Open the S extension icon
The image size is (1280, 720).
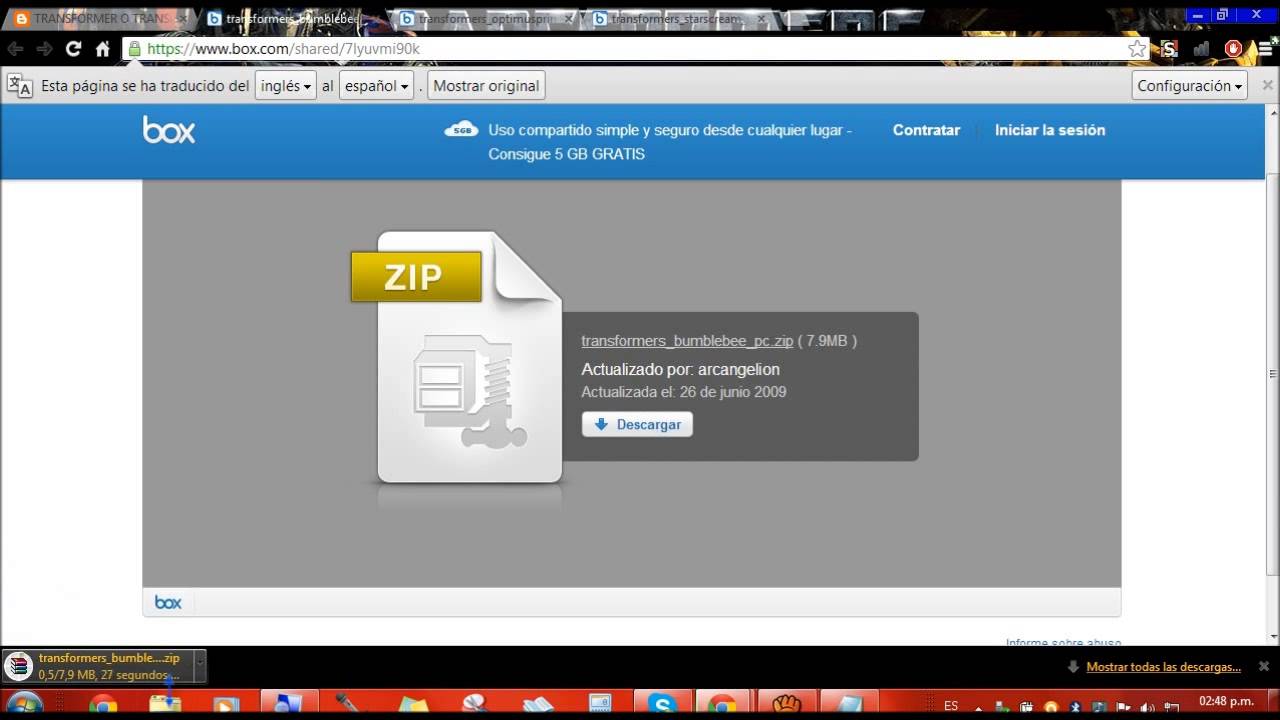1169,48
